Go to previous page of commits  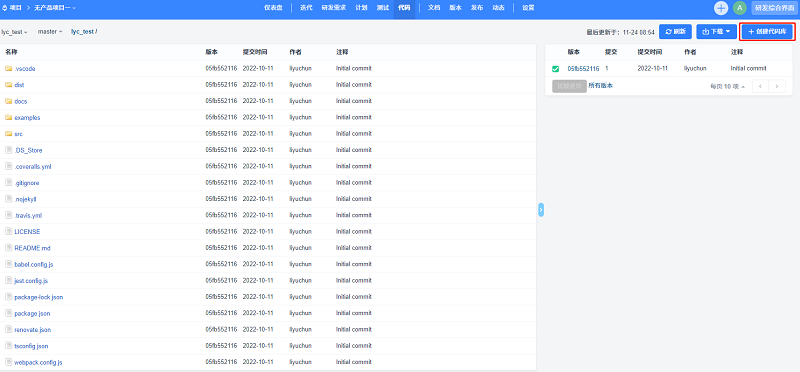coord(760,86)
